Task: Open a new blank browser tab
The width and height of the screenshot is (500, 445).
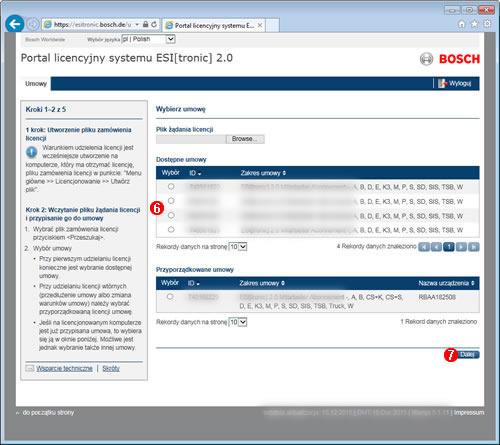Action: click(x=272, y=25)
